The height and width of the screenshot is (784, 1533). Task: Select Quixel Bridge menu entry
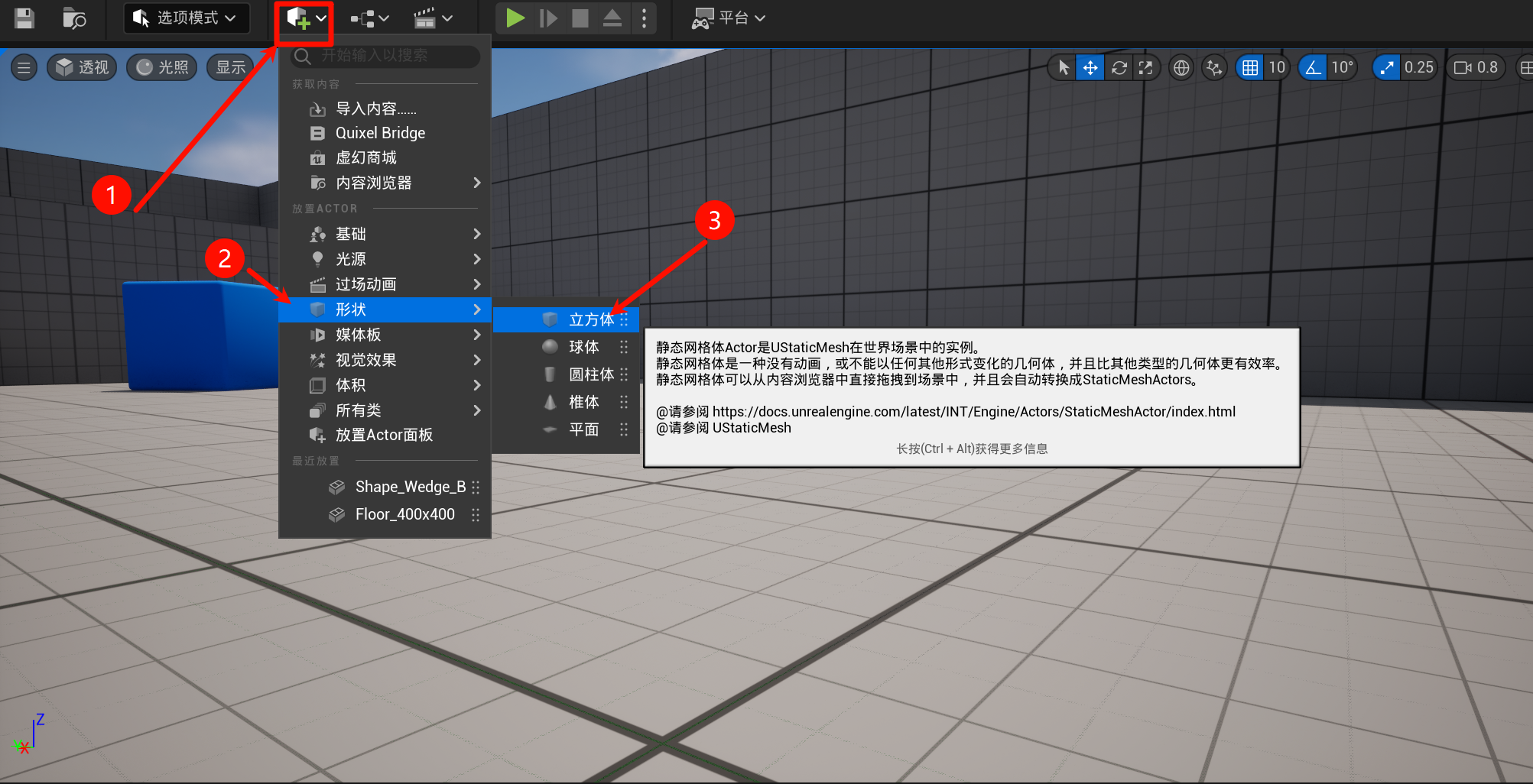point(380,133)
